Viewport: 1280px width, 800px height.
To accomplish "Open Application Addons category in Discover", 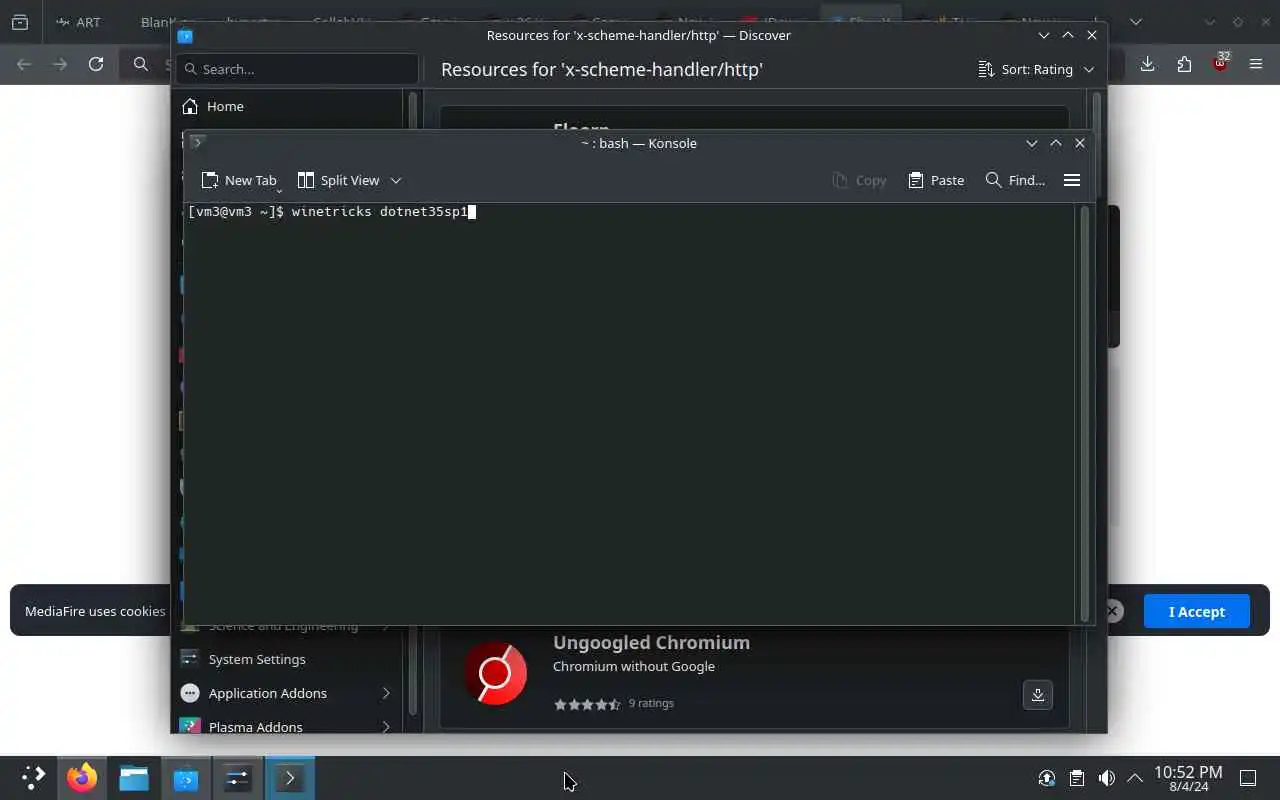I will point(289,693).
